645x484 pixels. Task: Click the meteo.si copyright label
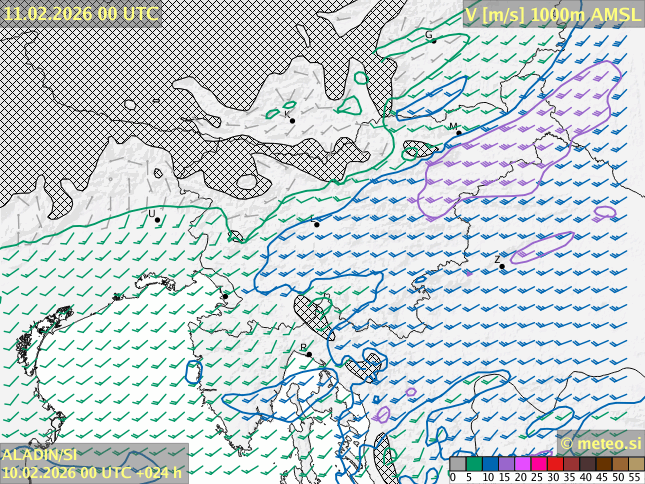[600, 443]
